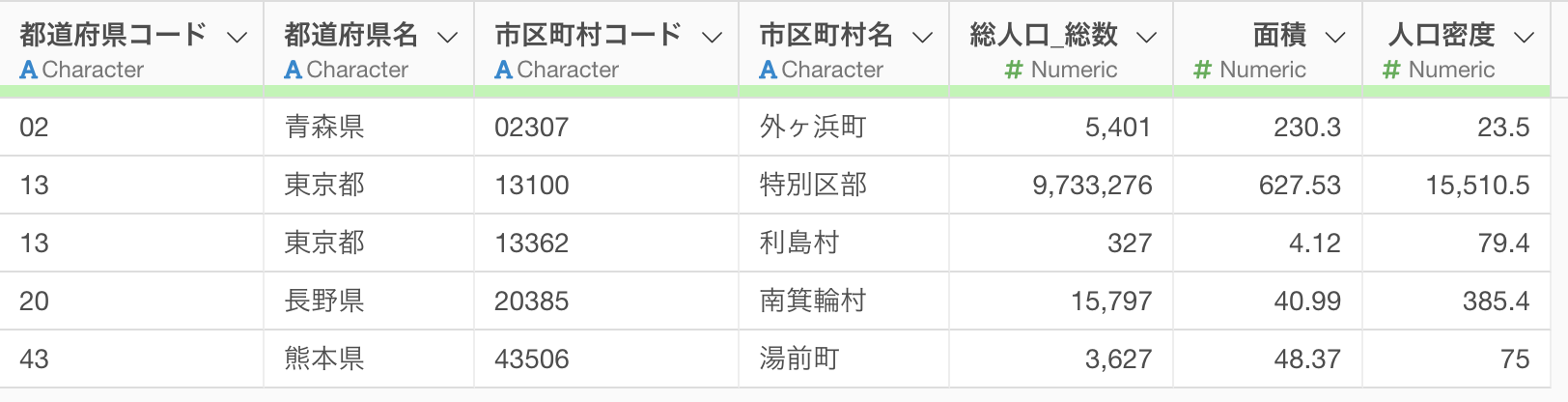Open the 都道府県コード column menu chevron
The width and height of the screenshot is (1568, 402).
click(x=237, y=38)
